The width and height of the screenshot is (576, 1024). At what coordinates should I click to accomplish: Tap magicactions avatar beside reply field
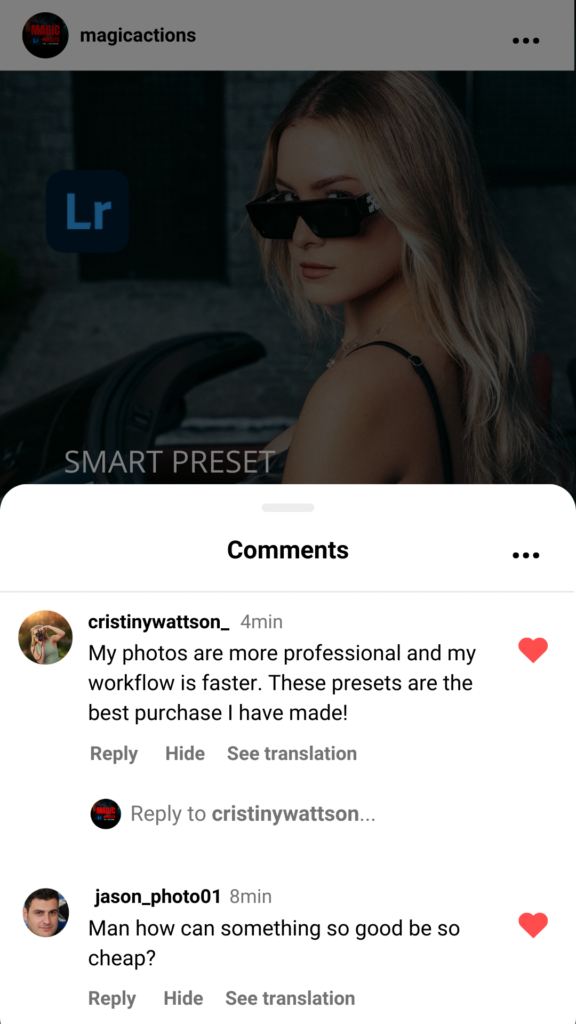tap(106, 814)
